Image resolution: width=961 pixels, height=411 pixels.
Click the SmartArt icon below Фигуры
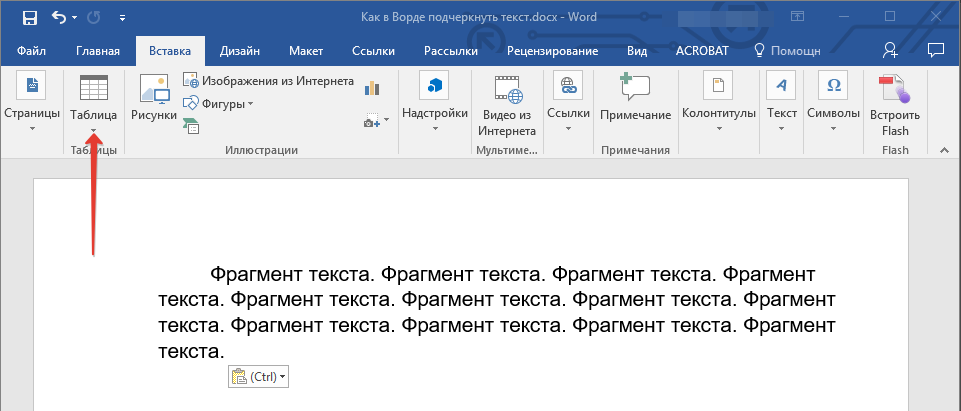190,125
